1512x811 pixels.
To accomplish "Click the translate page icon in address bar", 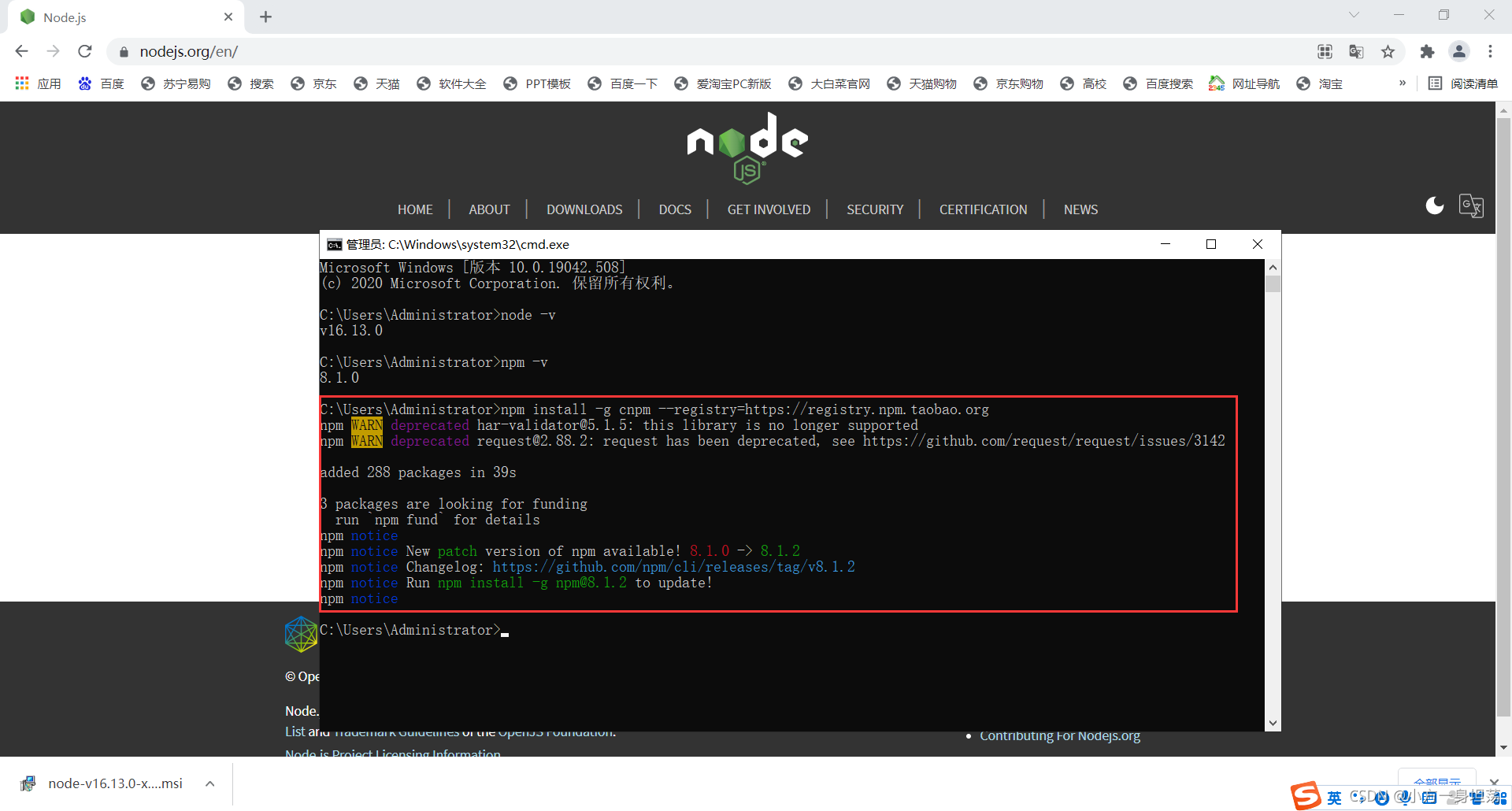I will pyautogui.click(x=1356, y=51).
